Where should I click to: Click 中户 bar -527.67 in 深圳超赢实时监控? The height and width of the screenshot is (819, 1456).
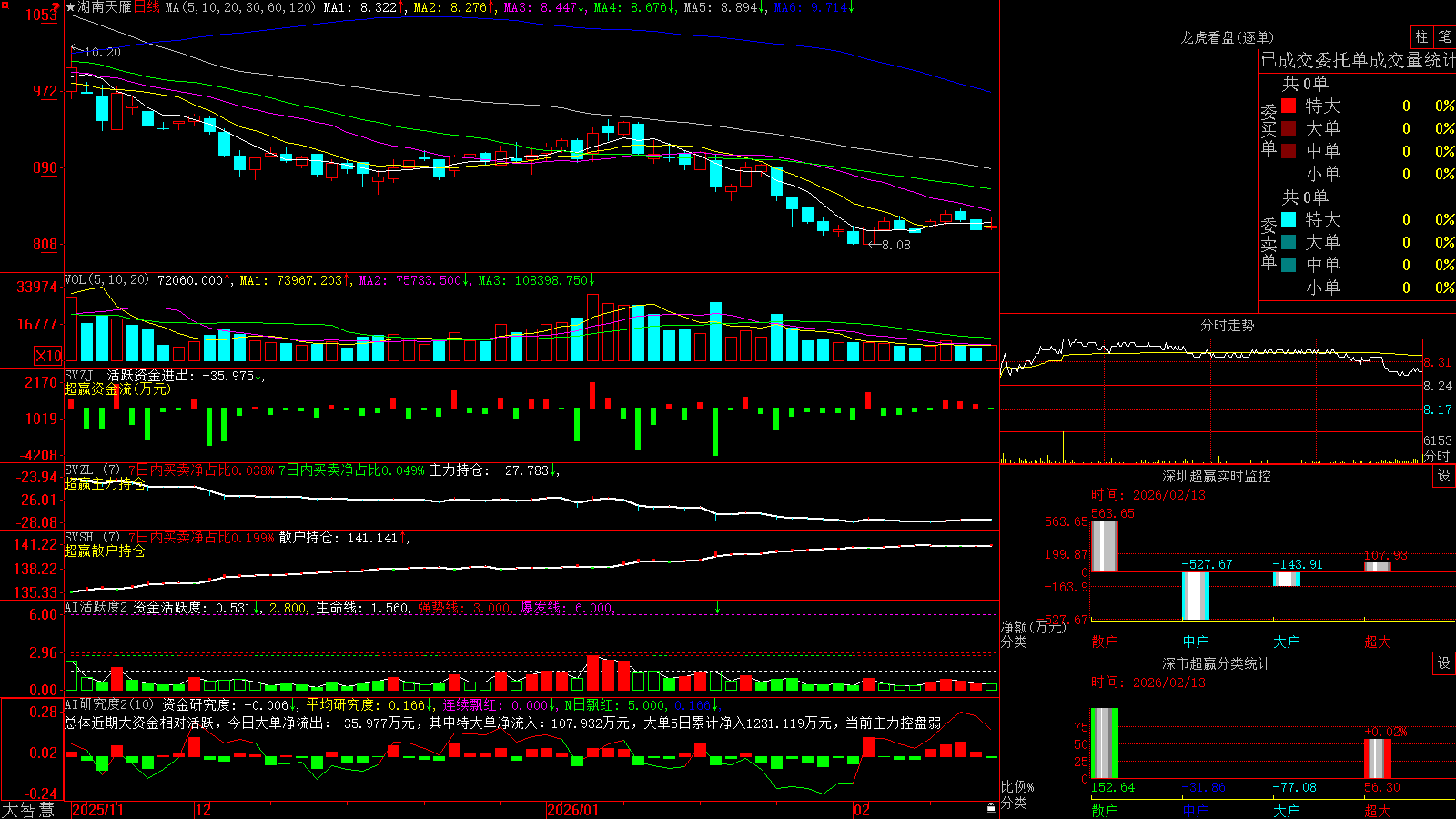click(x=1195, y=596)
